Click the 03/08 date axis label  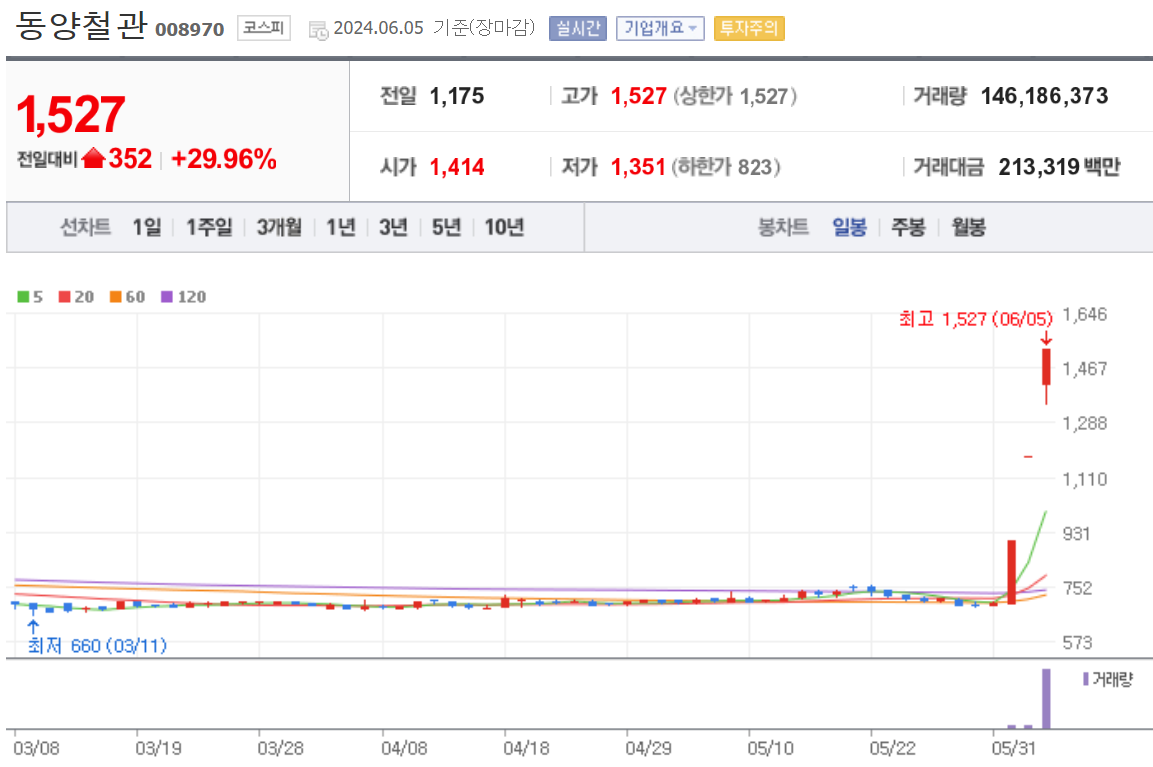click(x=36, y=749)
